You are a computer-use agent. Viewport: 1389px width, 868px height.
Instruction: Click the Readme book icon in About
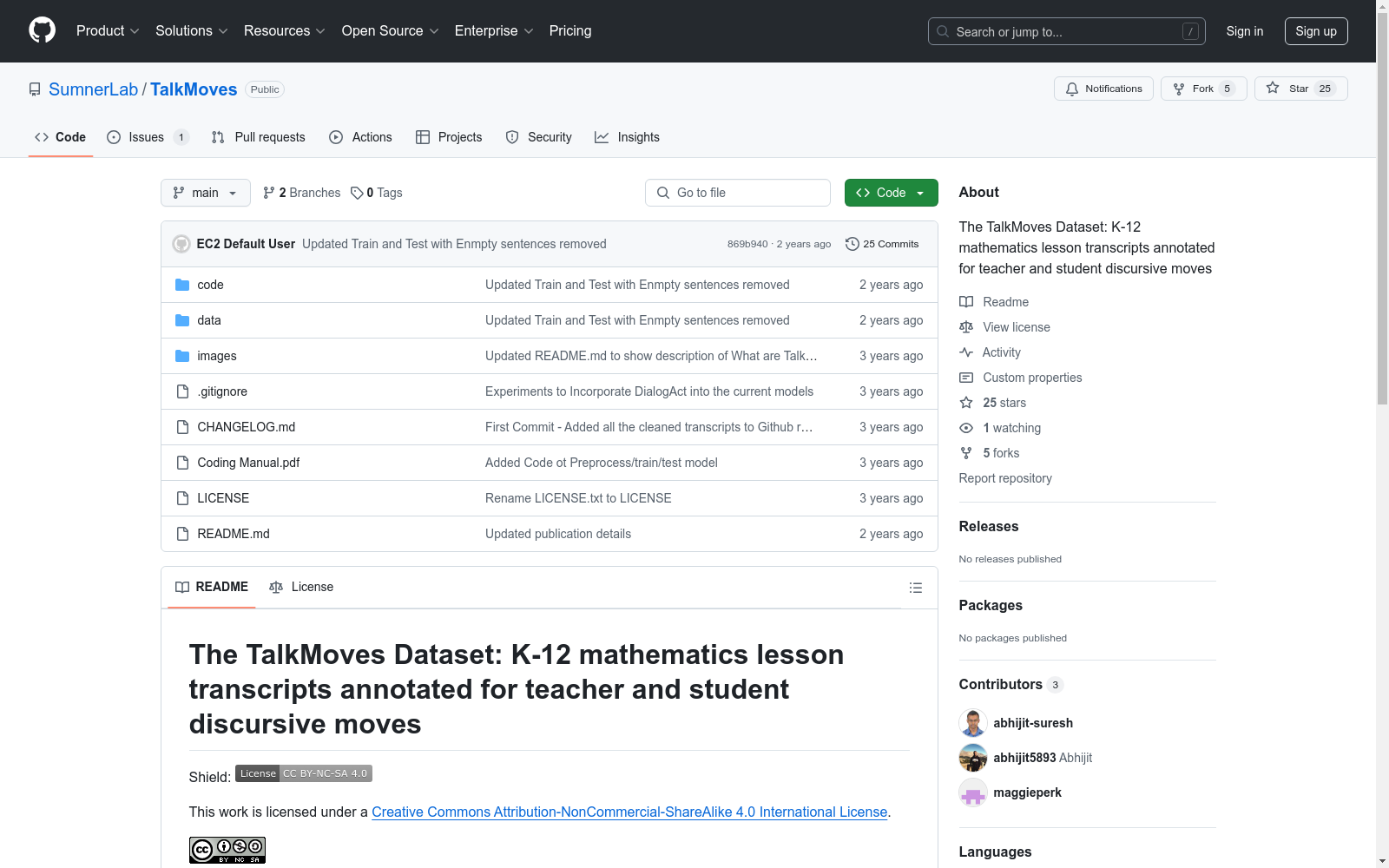[966, 302]
